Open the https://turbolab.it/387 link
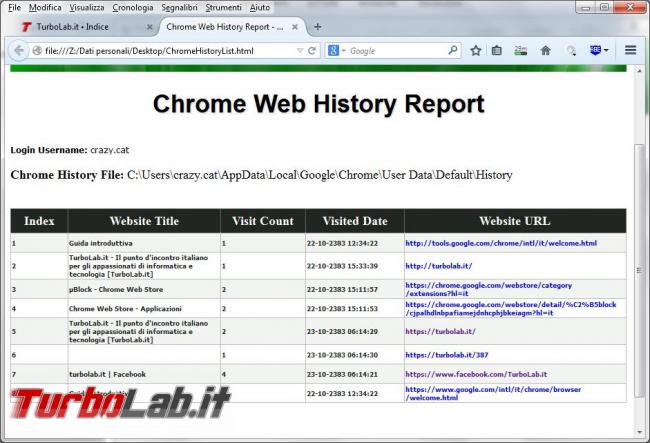The image size is (650, 443). [x=446, y=355]
